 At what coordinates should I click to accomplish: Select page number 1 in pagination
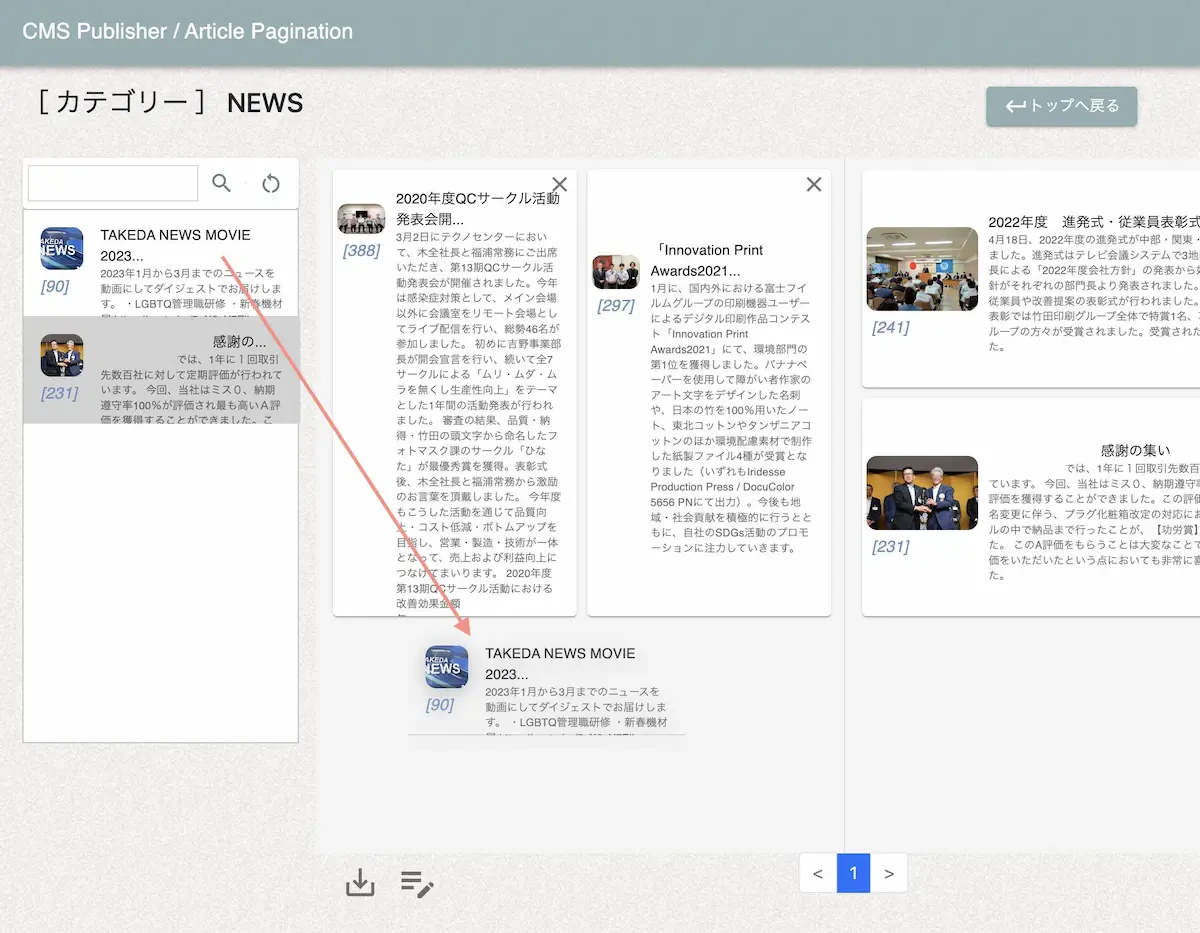tap(853, 873)
